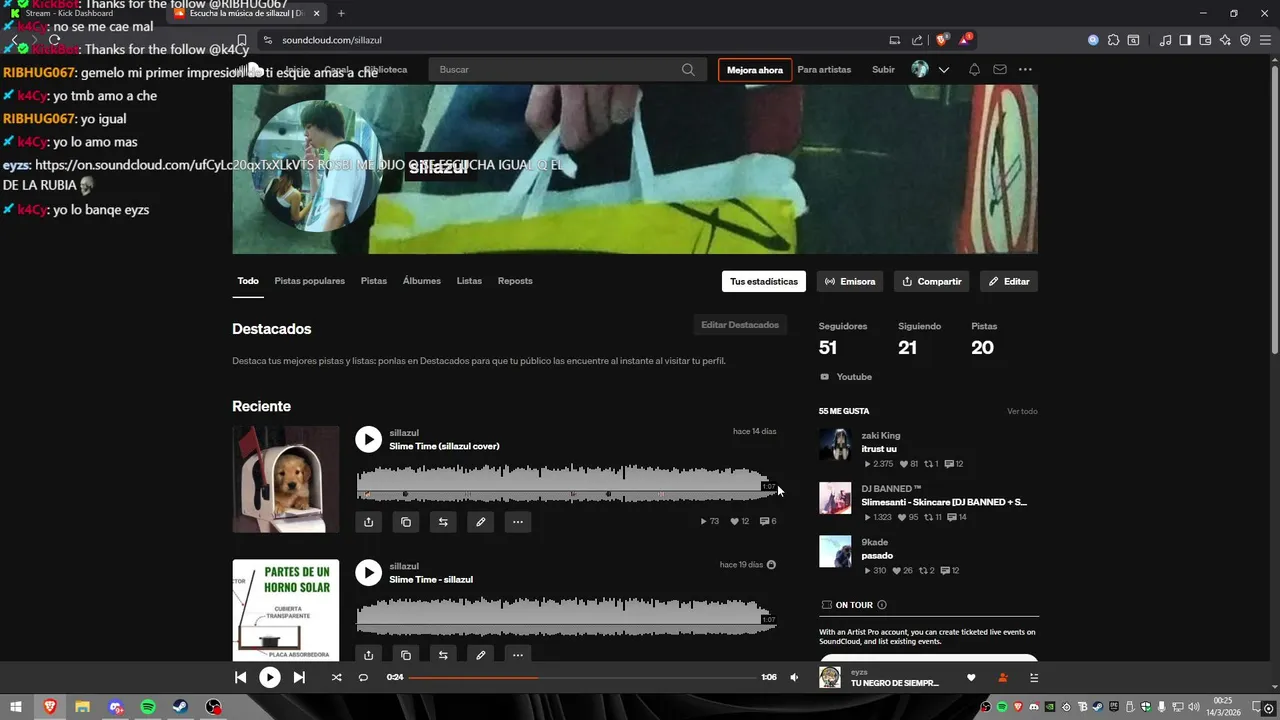
Task: Seek in Slime Time (sillazul cover) waveform
Action: [567, 482]
